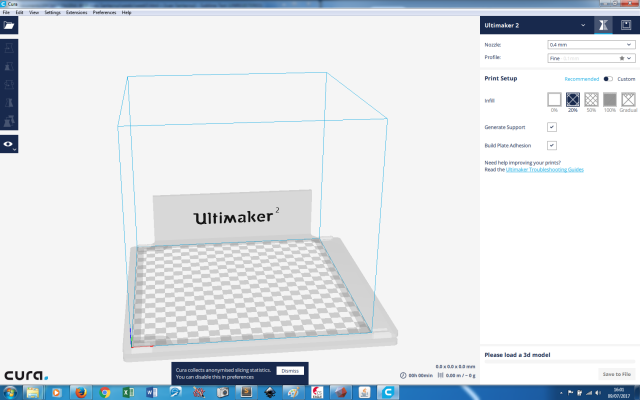Open the Nozzle 0.4 mm dropdown
The width and height of the screenshot is (640, 400).
coord(591,44)
